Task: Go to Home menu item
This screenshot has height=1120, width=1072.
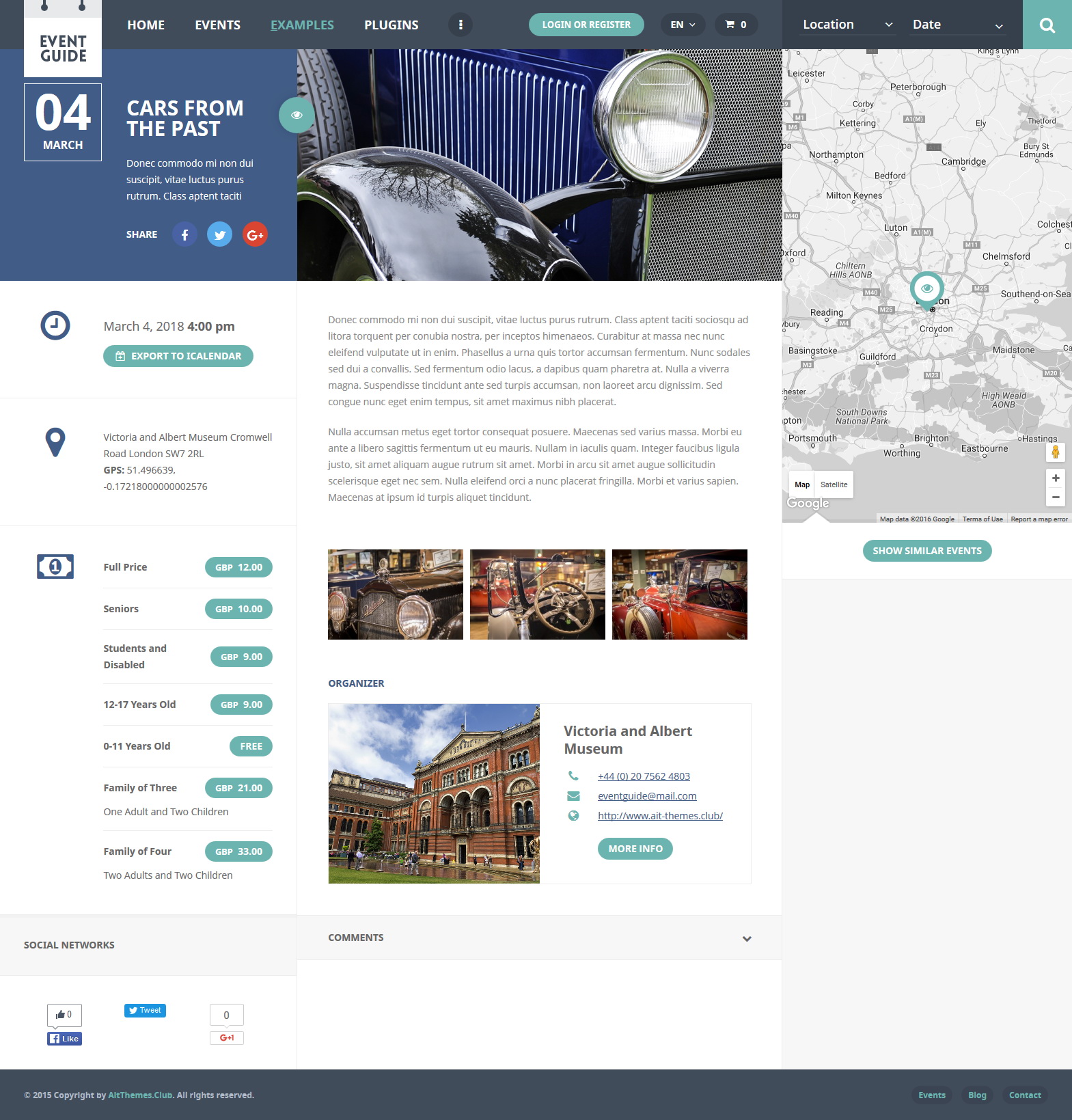Action: [146, 25]
